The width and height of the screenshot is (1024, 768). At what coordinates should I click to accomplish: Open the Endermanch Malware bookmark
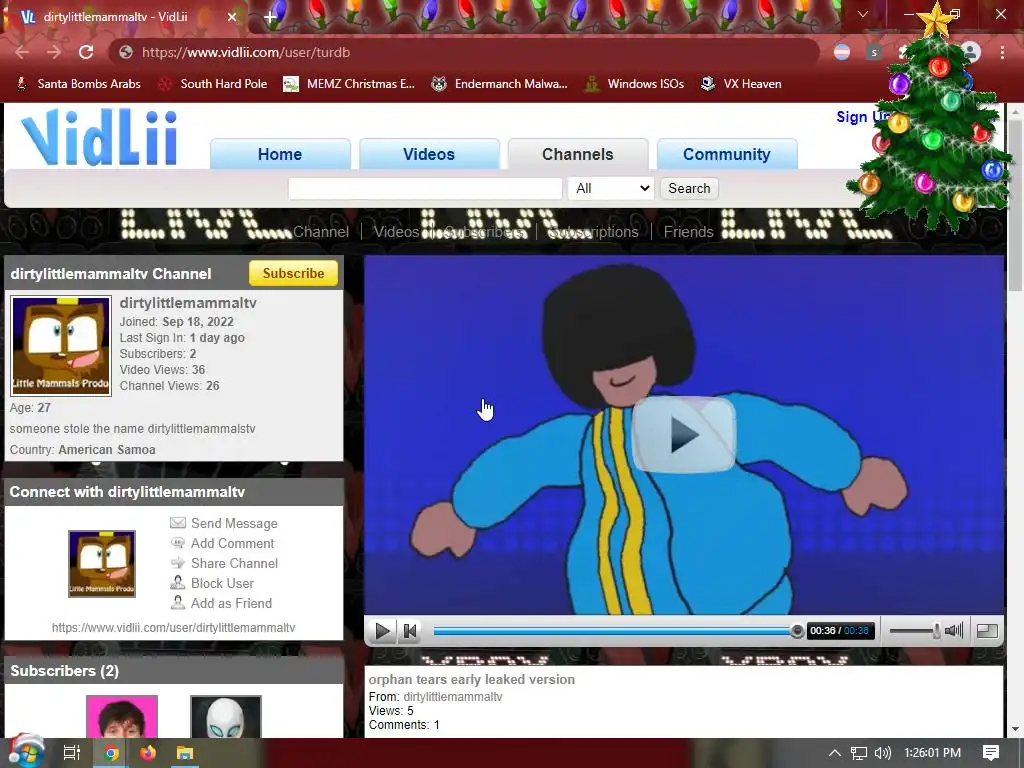click(x=500, y=84)
